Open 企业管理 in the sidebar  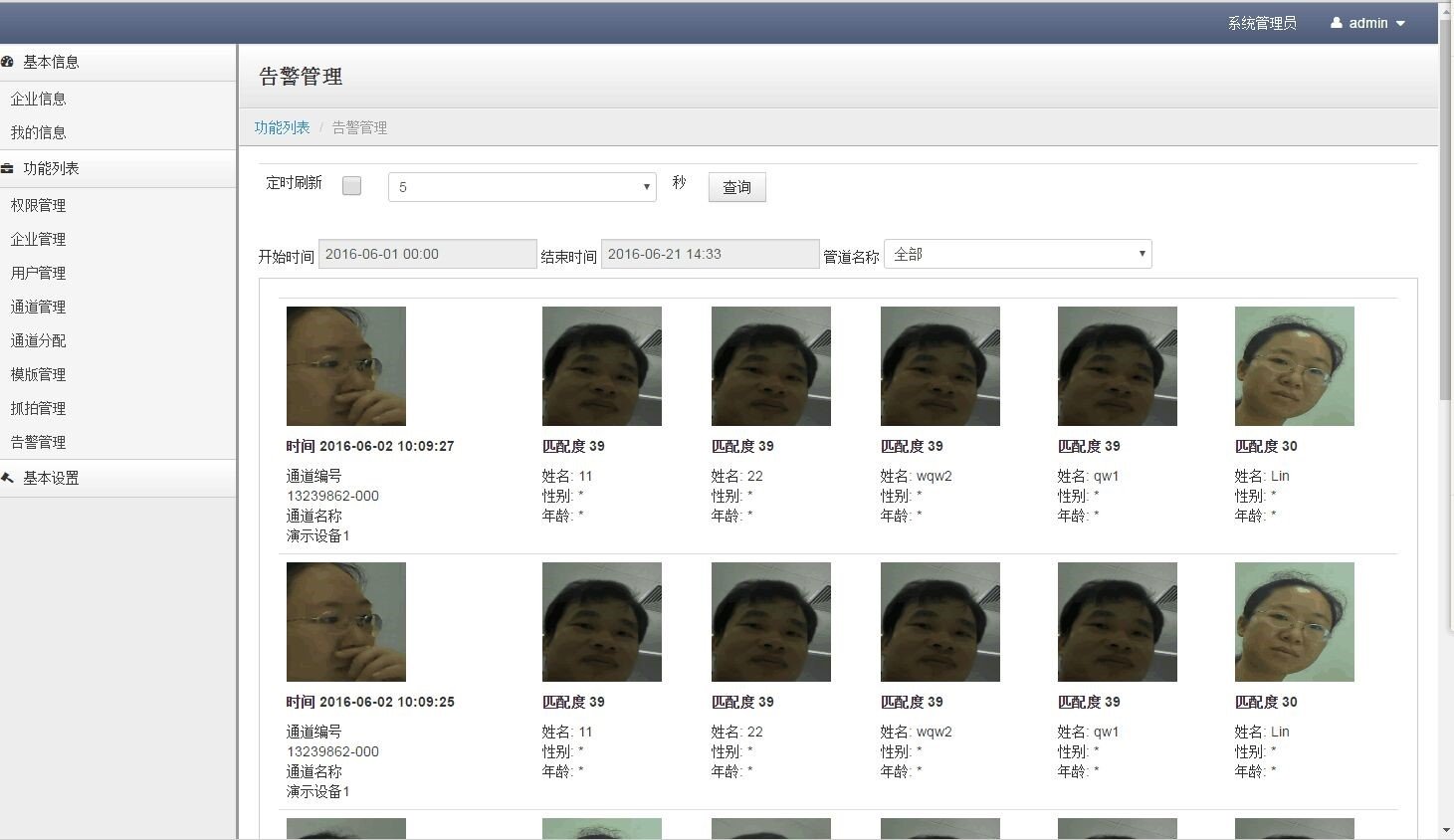tap(39, 239)
